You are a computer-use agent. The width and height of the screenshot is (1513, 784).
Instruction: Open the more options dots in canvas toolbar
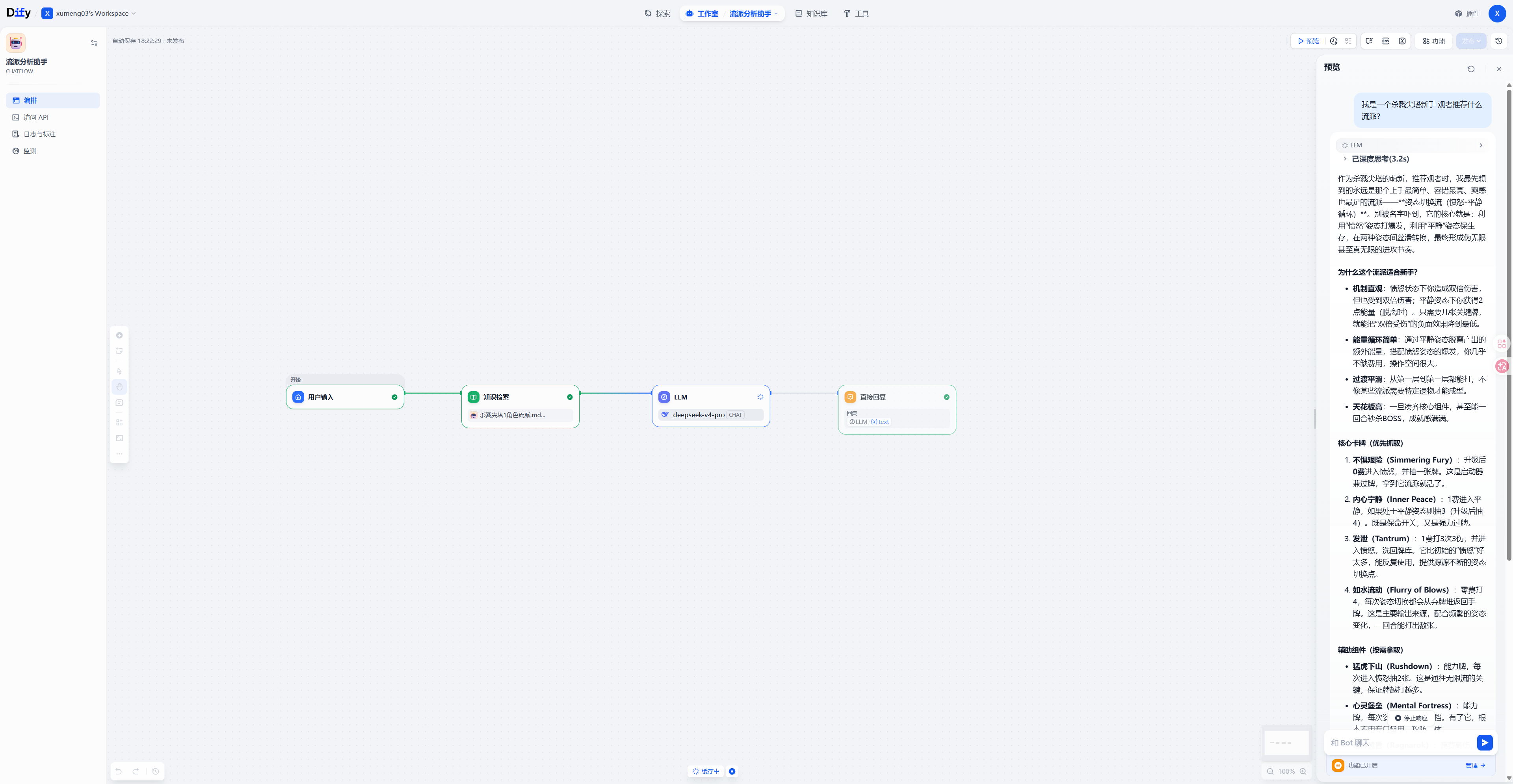[119, 454]
